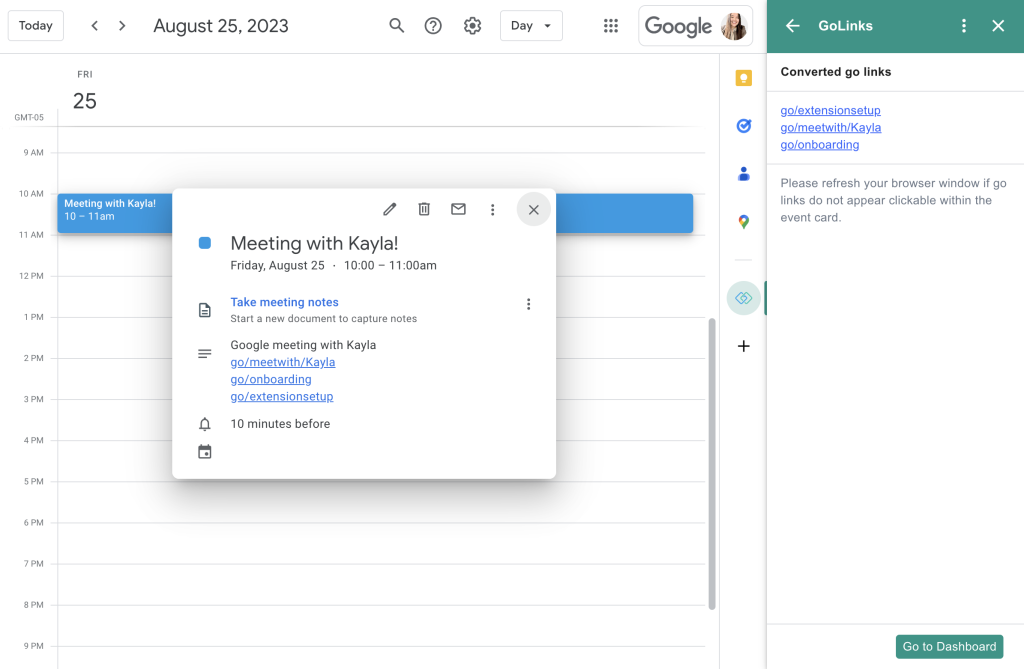Go back using the GoLinks panel arrow

coord(793,25)
